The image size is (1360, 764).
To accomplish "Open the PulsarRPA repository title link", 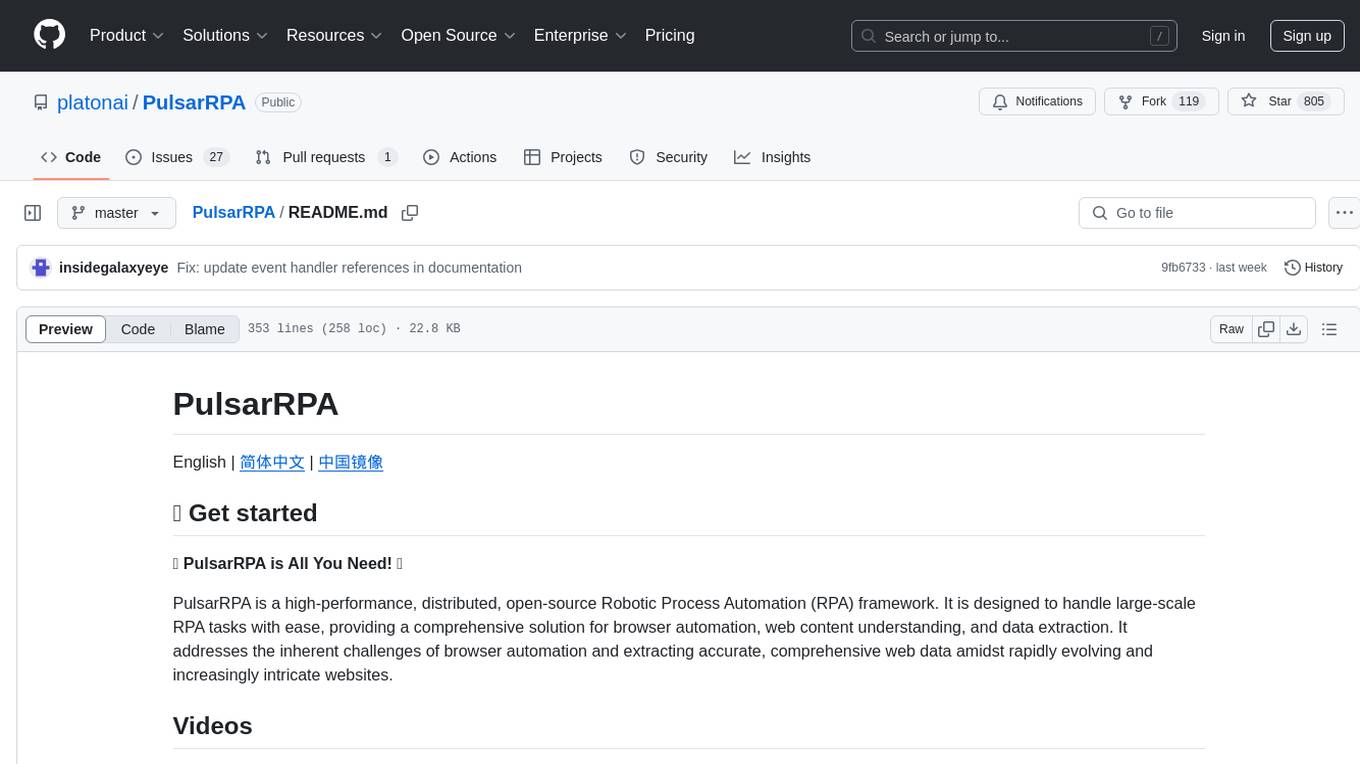I will (194, 102).
